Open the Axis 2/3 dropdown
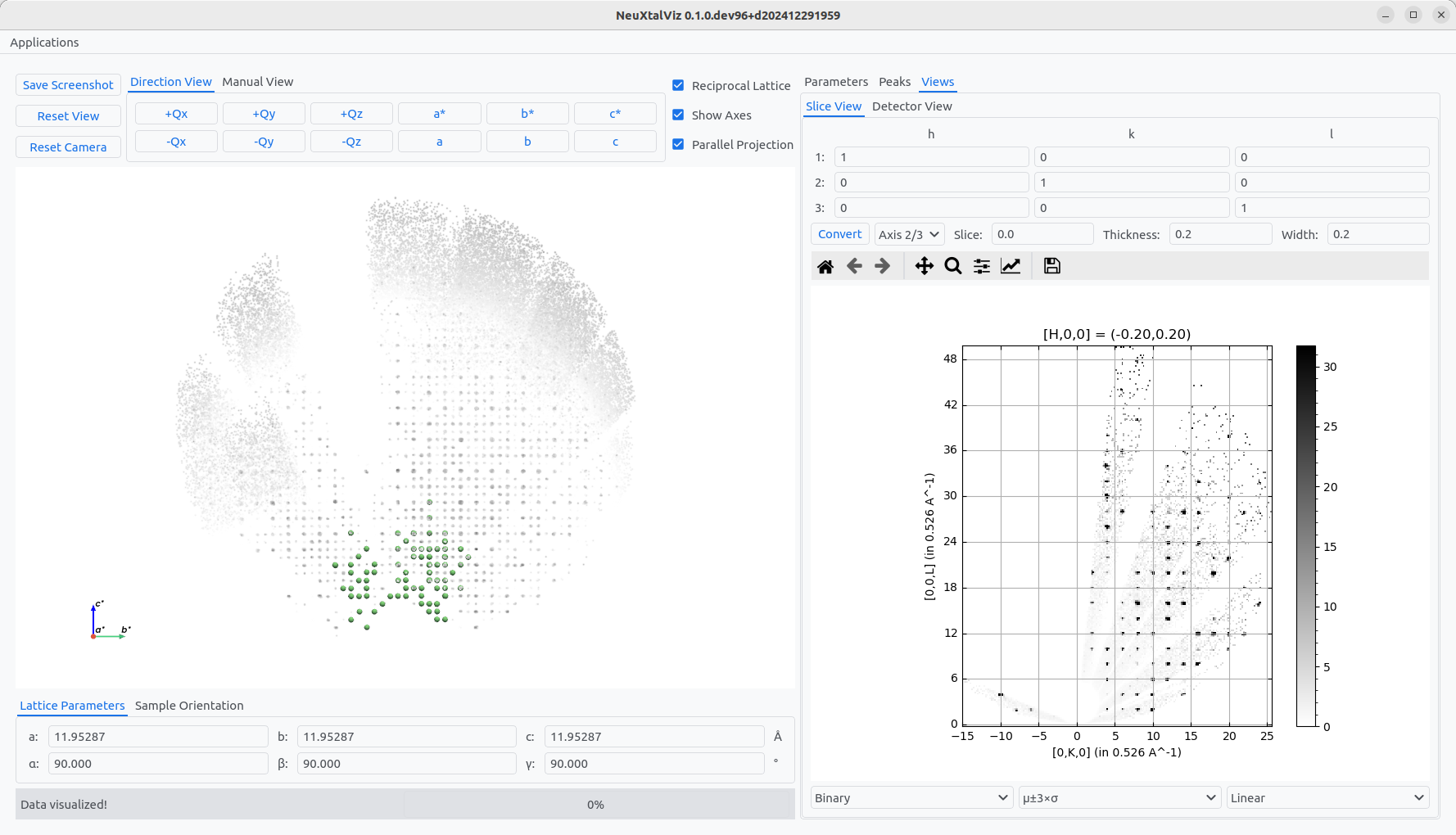This screenshot has height=835, width=1456. (x=909, y=234)
